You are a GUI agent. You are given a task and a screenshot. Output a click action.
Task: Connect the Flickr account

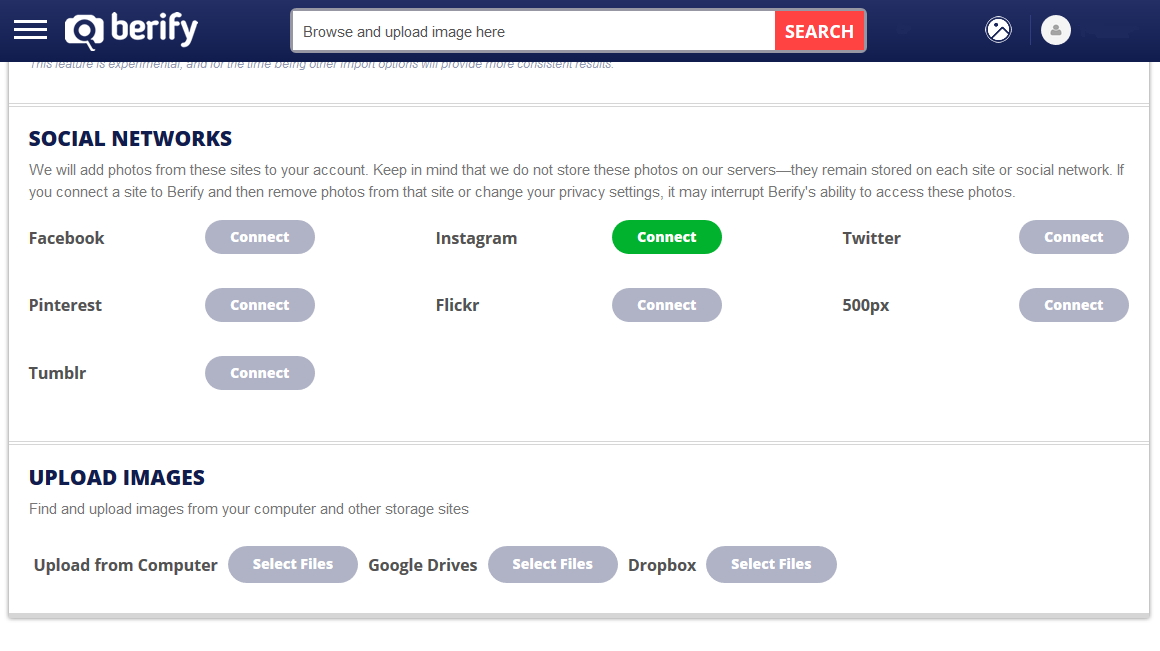pyautogui.click(x=666, y=305)
